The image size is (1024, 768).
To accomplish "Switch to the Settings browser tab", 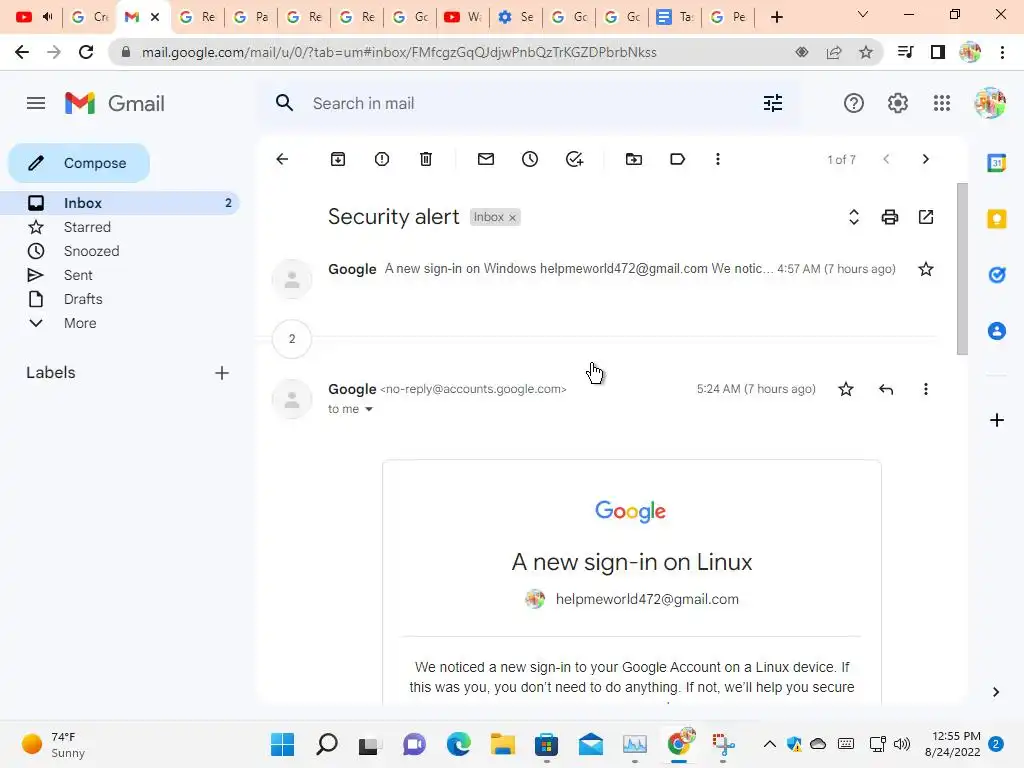I will pos(515,17).
